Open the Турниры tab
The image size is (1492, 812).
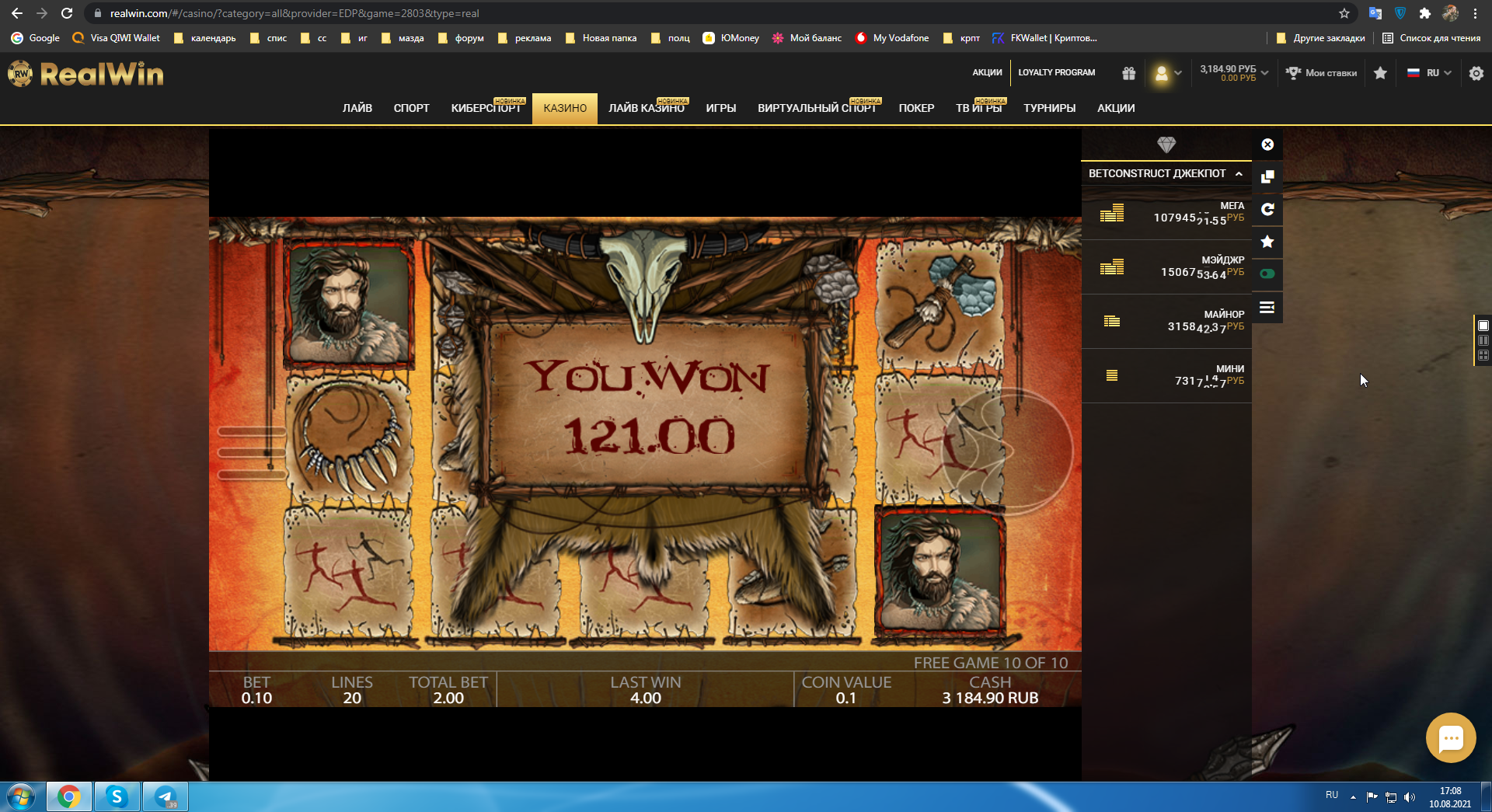[1049, 108]
